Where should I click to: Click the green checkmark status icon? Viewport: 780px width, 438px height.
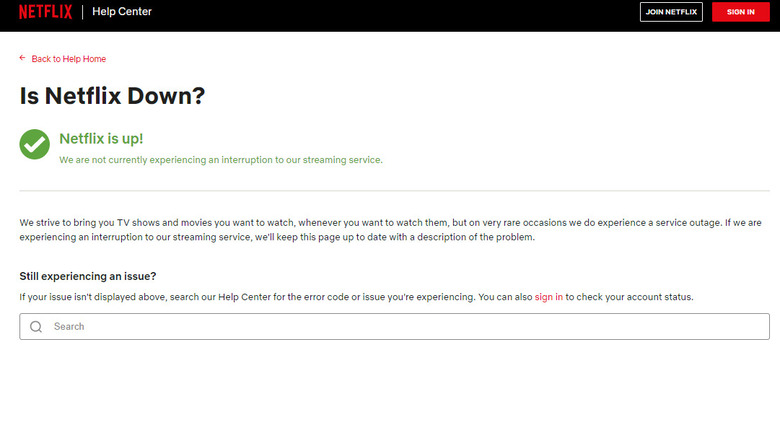pos(34,144)
